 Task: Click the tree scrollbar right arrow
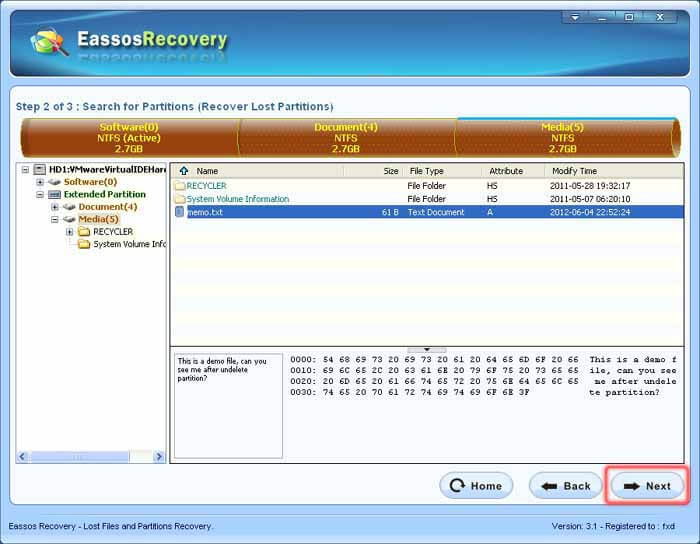pos(159,457)
